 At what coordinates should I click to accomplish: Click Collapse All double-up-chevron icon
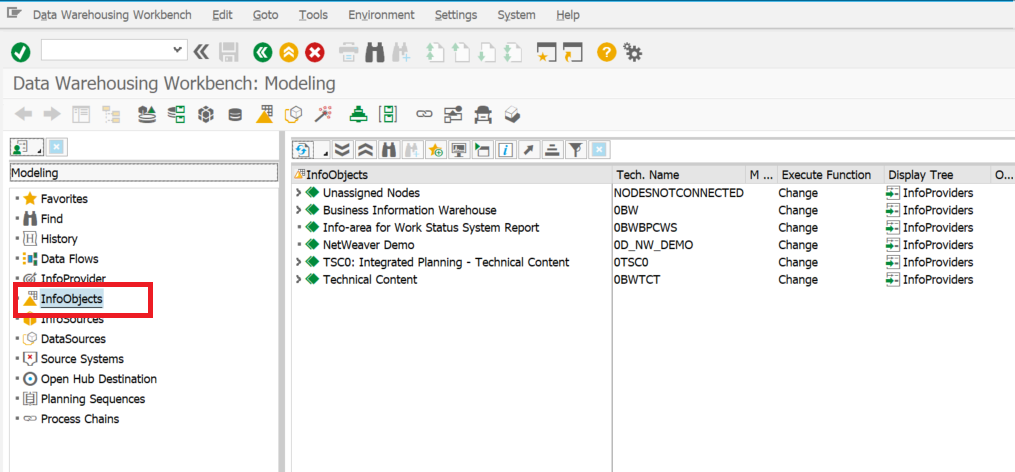click(366, 150)
